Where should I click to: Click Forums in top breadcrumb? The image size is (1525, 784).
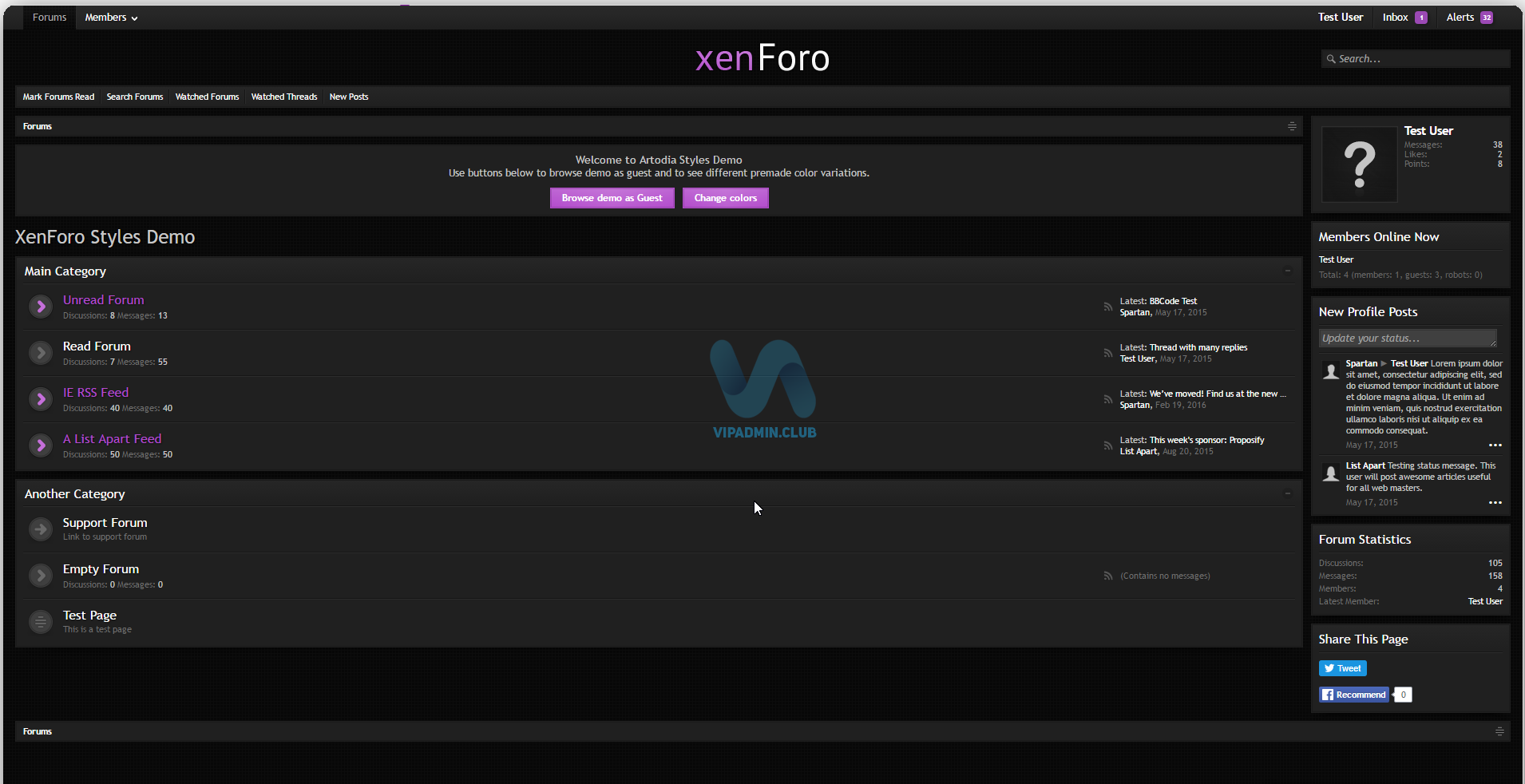(38, 126)
